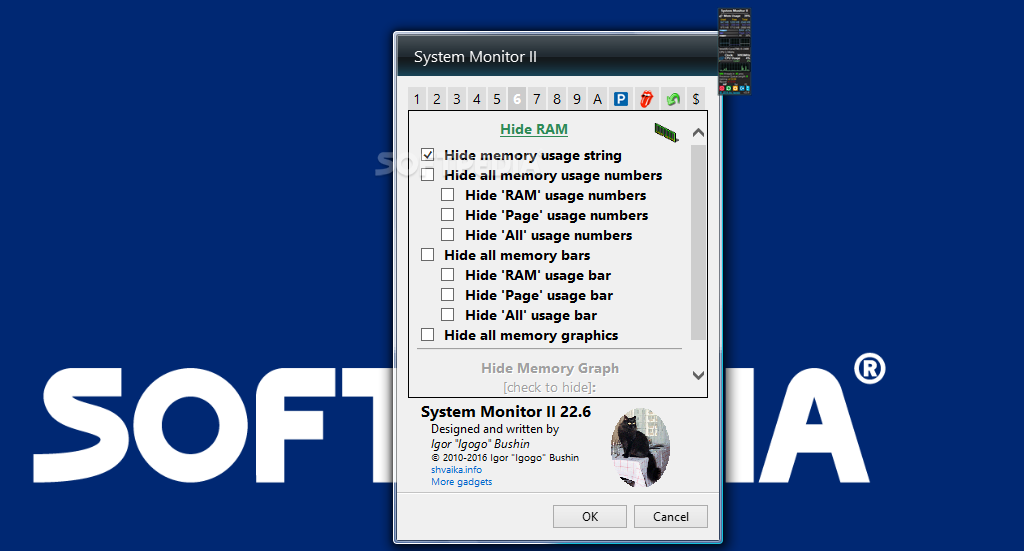Viewport: 1024px width, 551px height.
Task: Check Hide all memory bars
Action: (428, 255)
